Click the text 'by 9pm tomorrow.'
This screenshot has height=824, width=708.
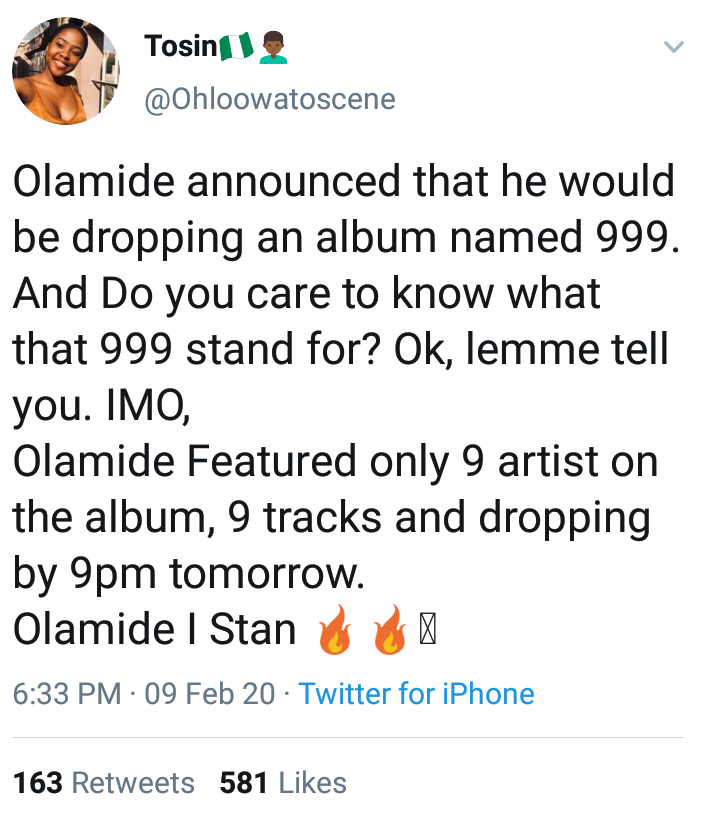tap(189, 574)
